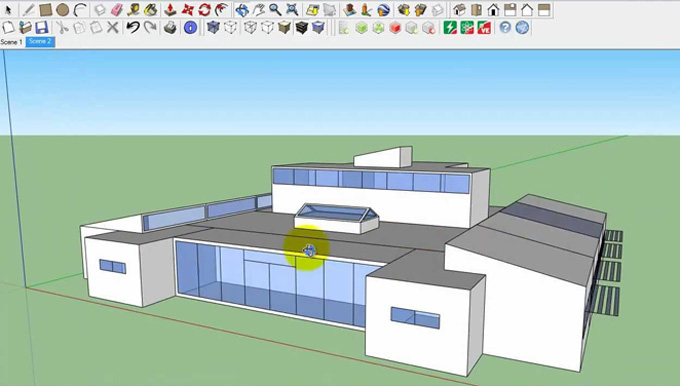Viewport: 680px width, 386px height.
Task: Switch to Monochrome face style
Action: (318, 28)
